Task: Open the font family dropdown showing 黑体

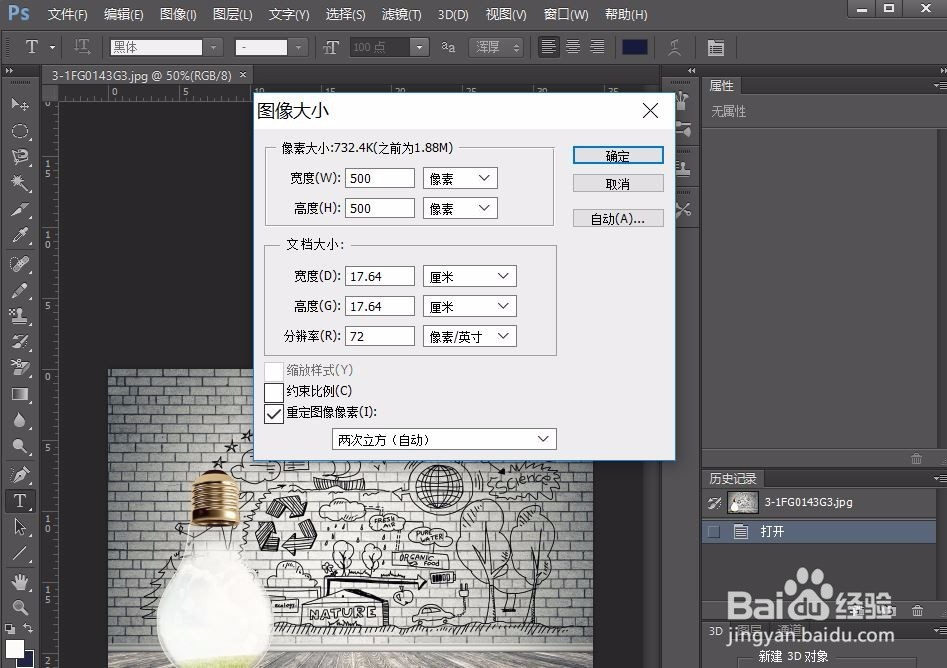Action: click(213, 46)
